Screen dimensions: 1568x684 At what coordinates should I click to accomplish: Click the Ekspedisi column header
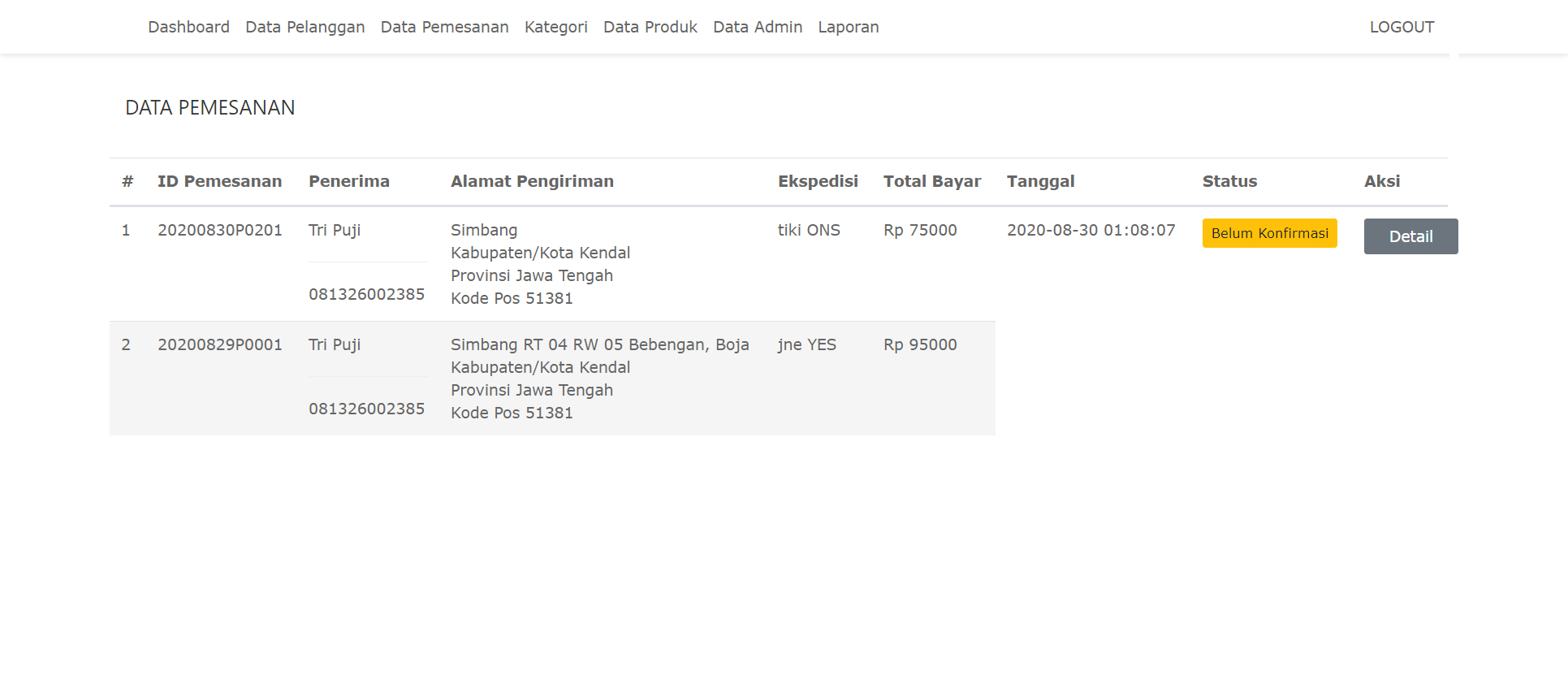pyautogui.click(x=817, y=181)
